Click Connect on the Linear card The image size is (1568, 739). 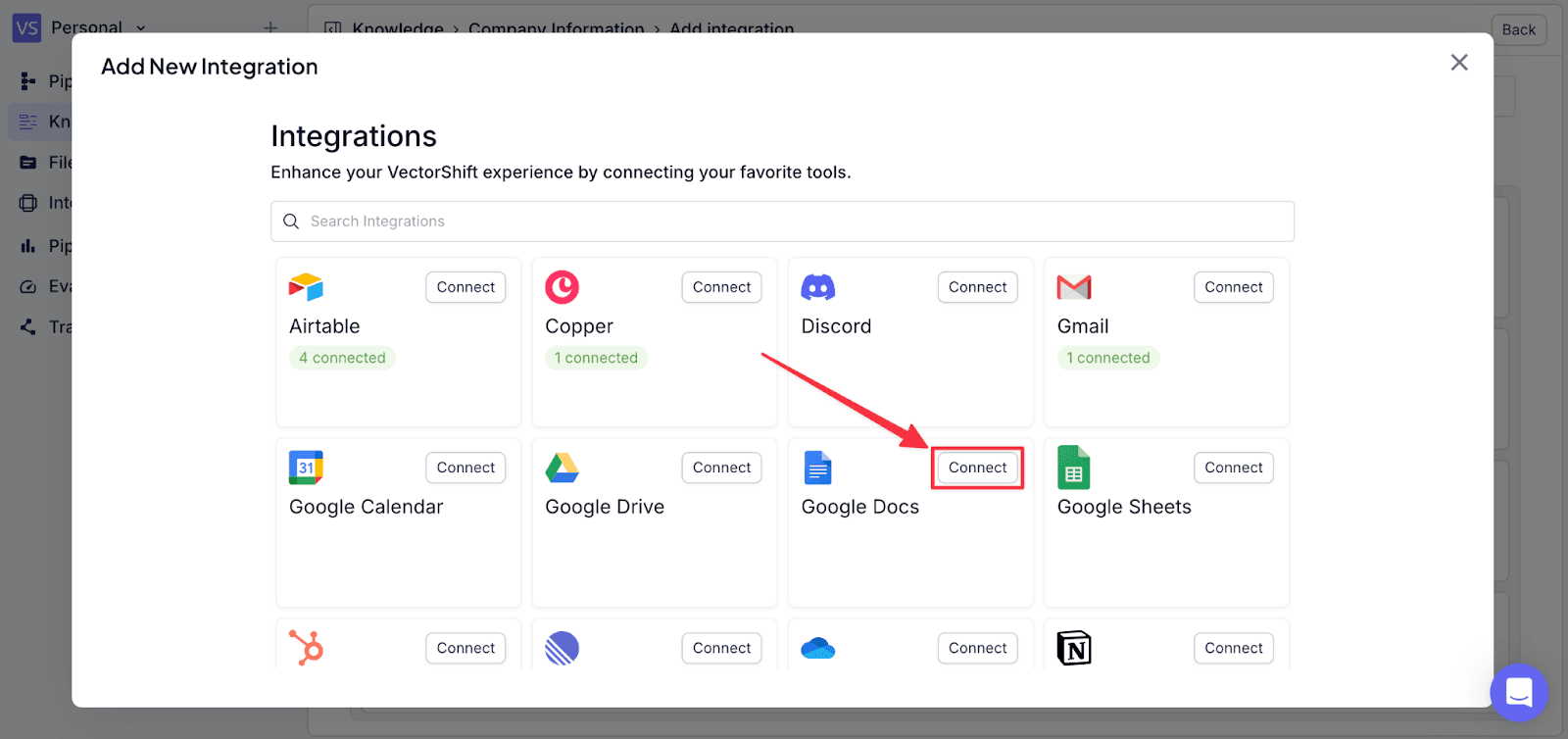[x=721, y=648]
